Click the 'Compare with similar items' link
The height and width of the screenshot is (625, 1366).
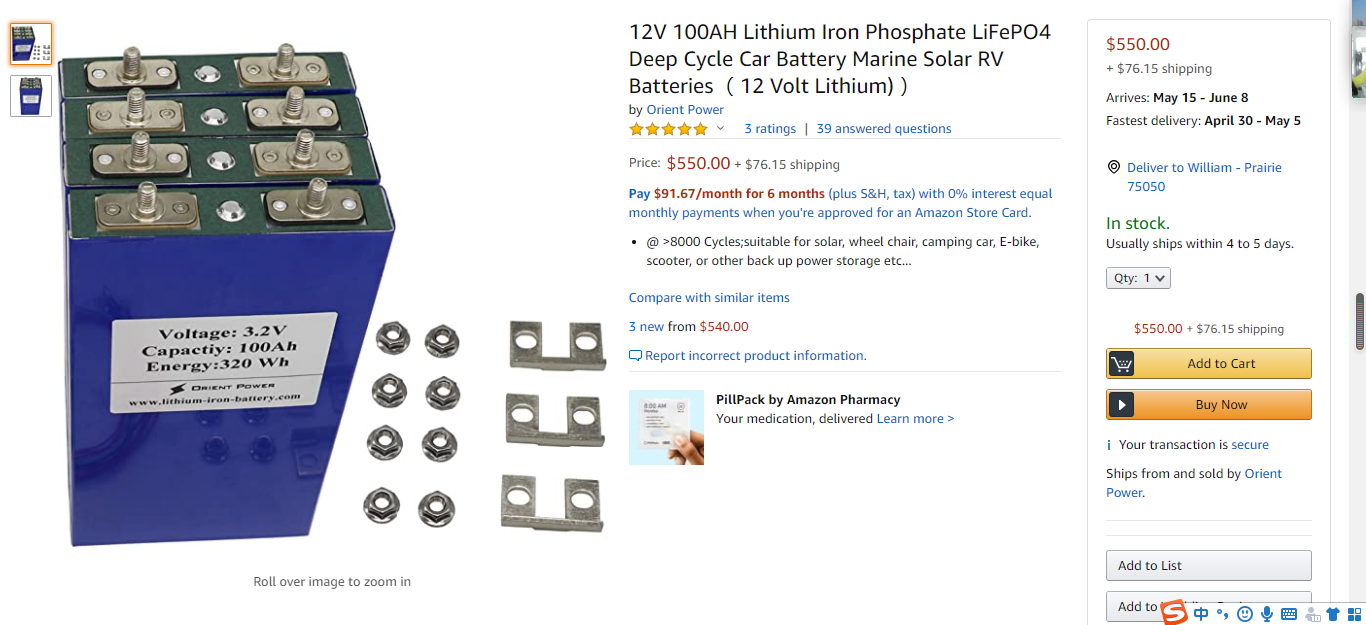coord(709,298)
